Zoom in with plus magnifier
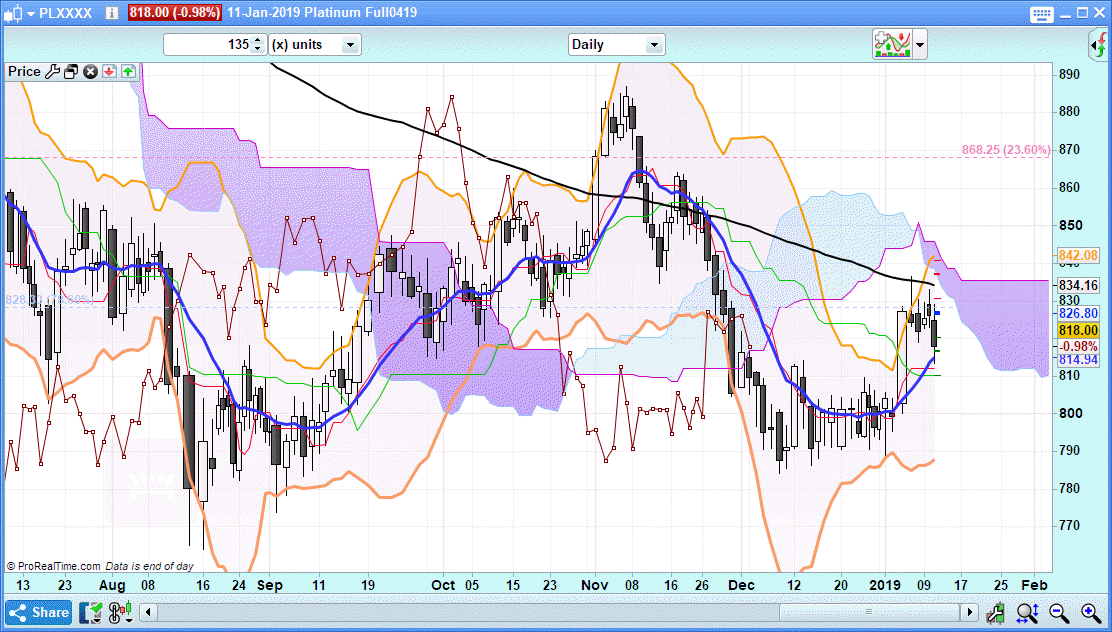Image resolution: width=1112 pixels, height=632 pixels. (1091, 613)
